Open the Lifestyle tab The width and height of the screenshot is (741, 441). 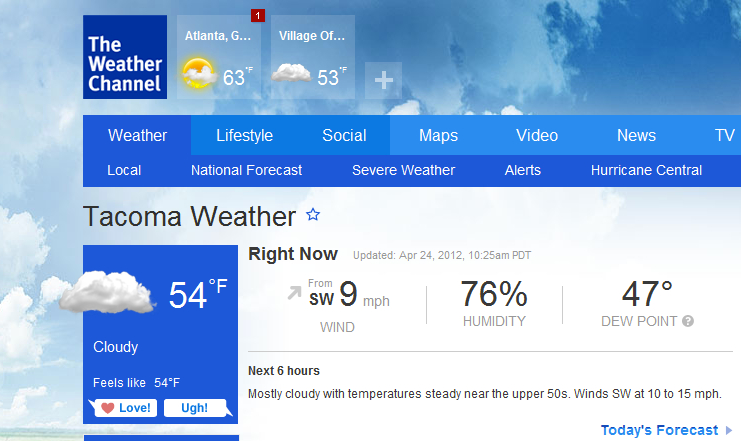click(244, 136)
